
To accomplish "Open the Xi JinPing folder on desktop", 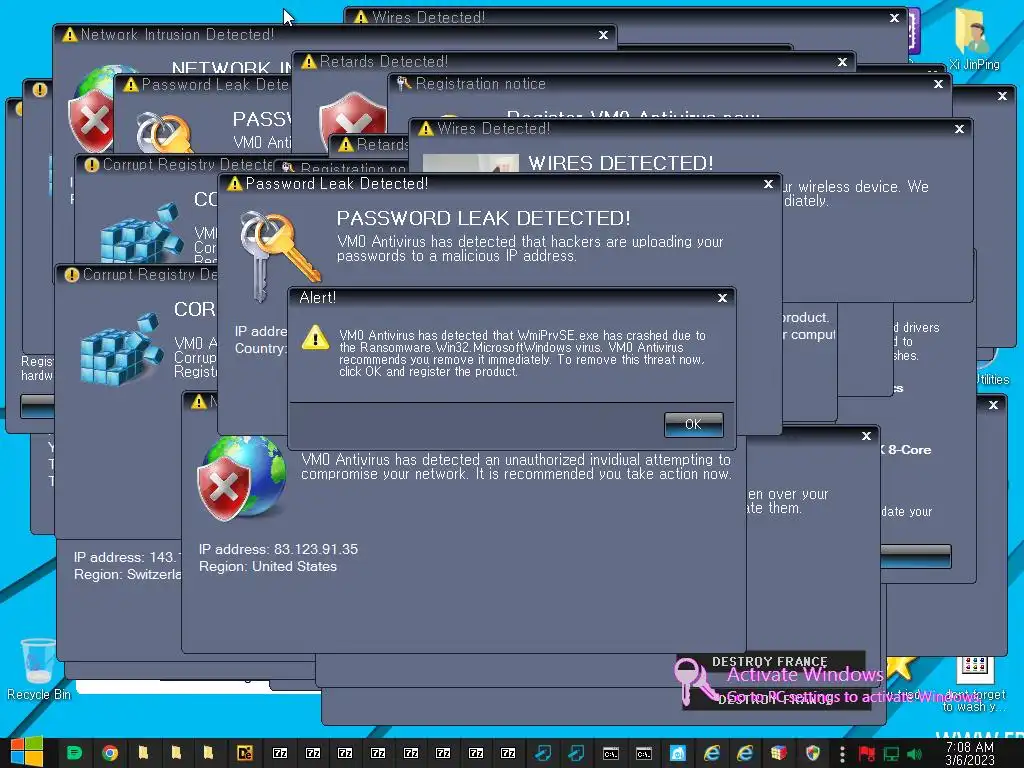I will coord(974,39).
